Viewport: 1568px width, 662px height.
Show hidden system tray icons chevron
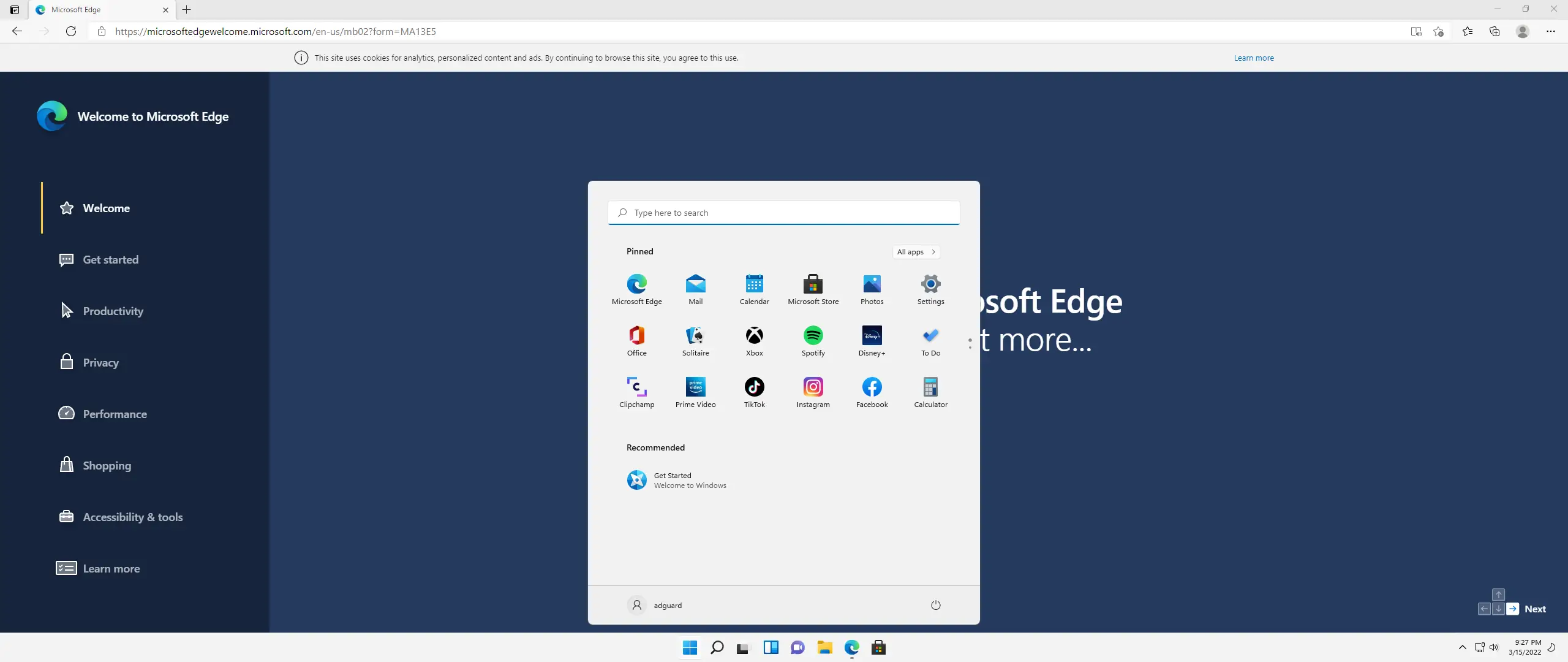[1462, 647]
